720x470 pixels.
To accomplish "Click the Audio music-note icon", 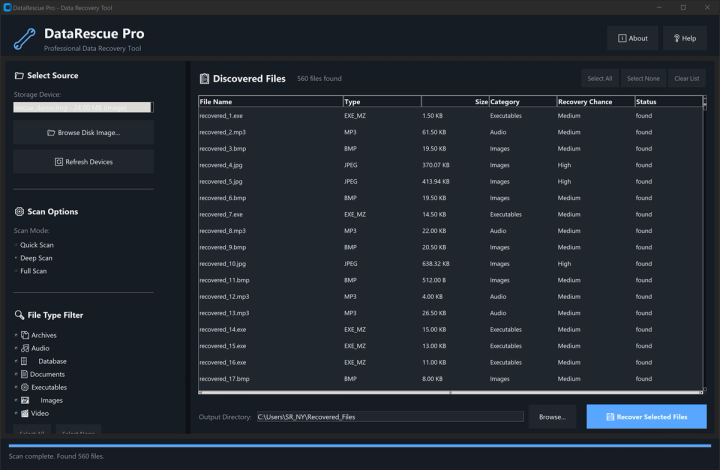I will (25, 348).
